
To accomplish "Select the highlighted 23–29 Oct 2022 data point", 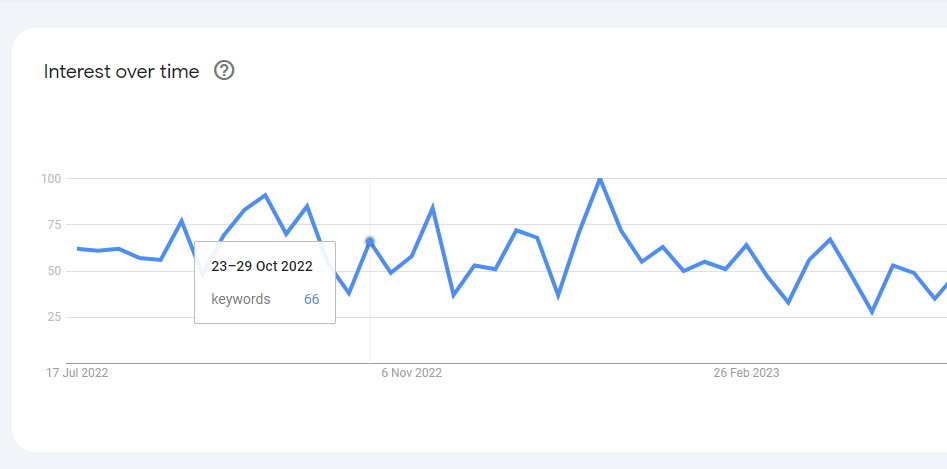I will [x=370, y=241].
